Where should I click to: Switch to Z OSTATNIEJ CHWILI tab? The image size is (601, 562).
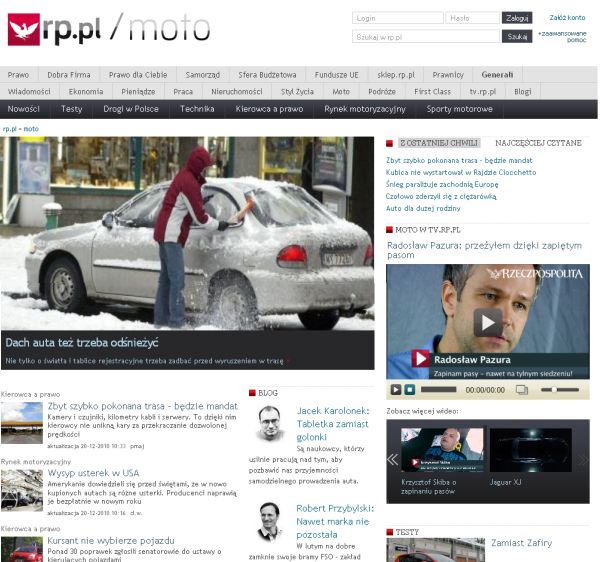(439, 143)
